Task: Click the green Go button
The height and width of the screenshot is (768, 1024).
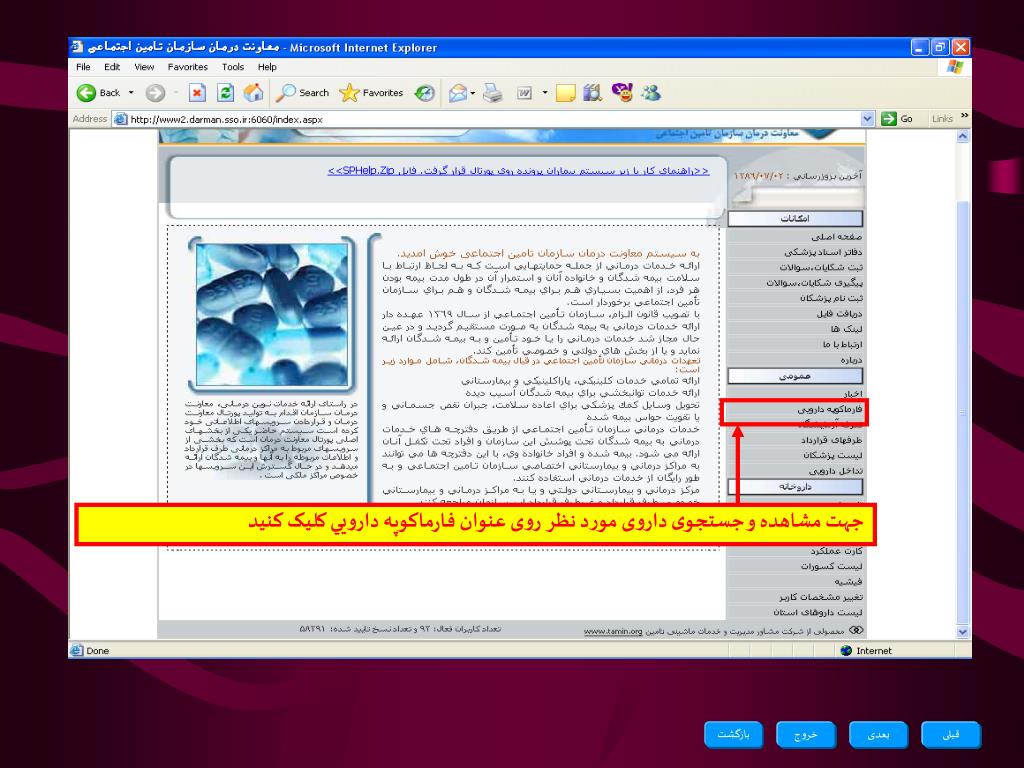Action: [897, 119]
